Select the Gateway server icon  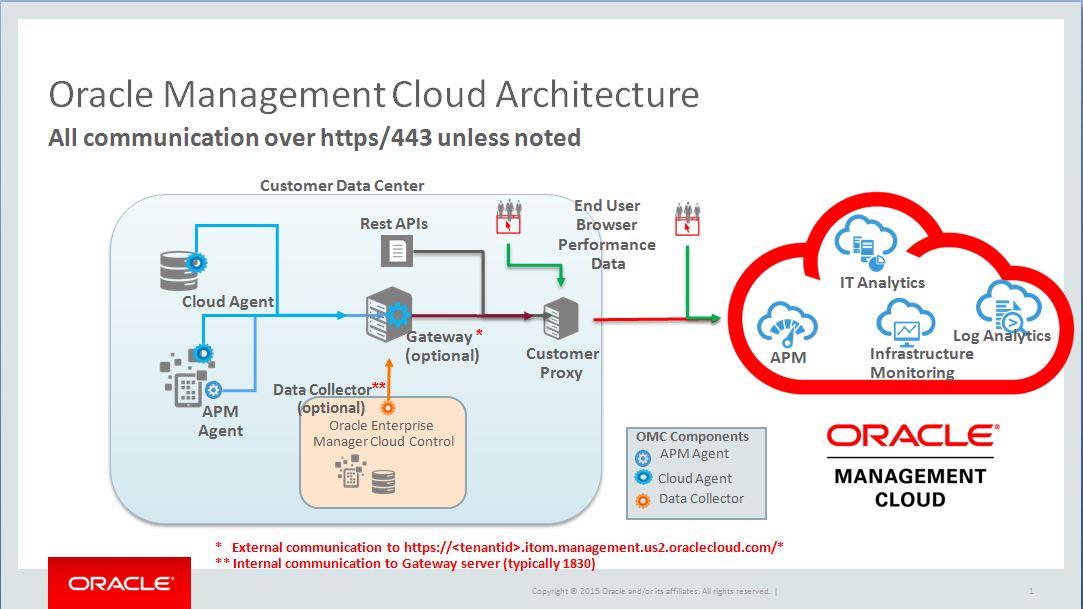tap(388, 315)
